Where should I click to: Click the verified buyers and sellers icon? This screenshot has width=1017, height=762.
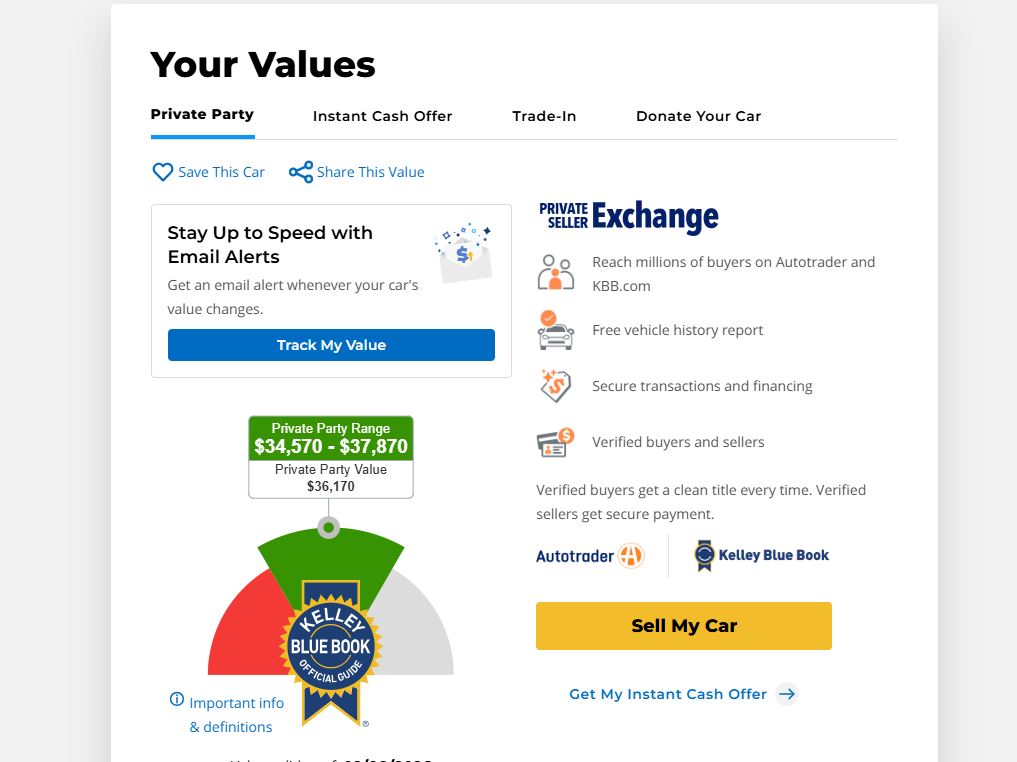[555, 442]
